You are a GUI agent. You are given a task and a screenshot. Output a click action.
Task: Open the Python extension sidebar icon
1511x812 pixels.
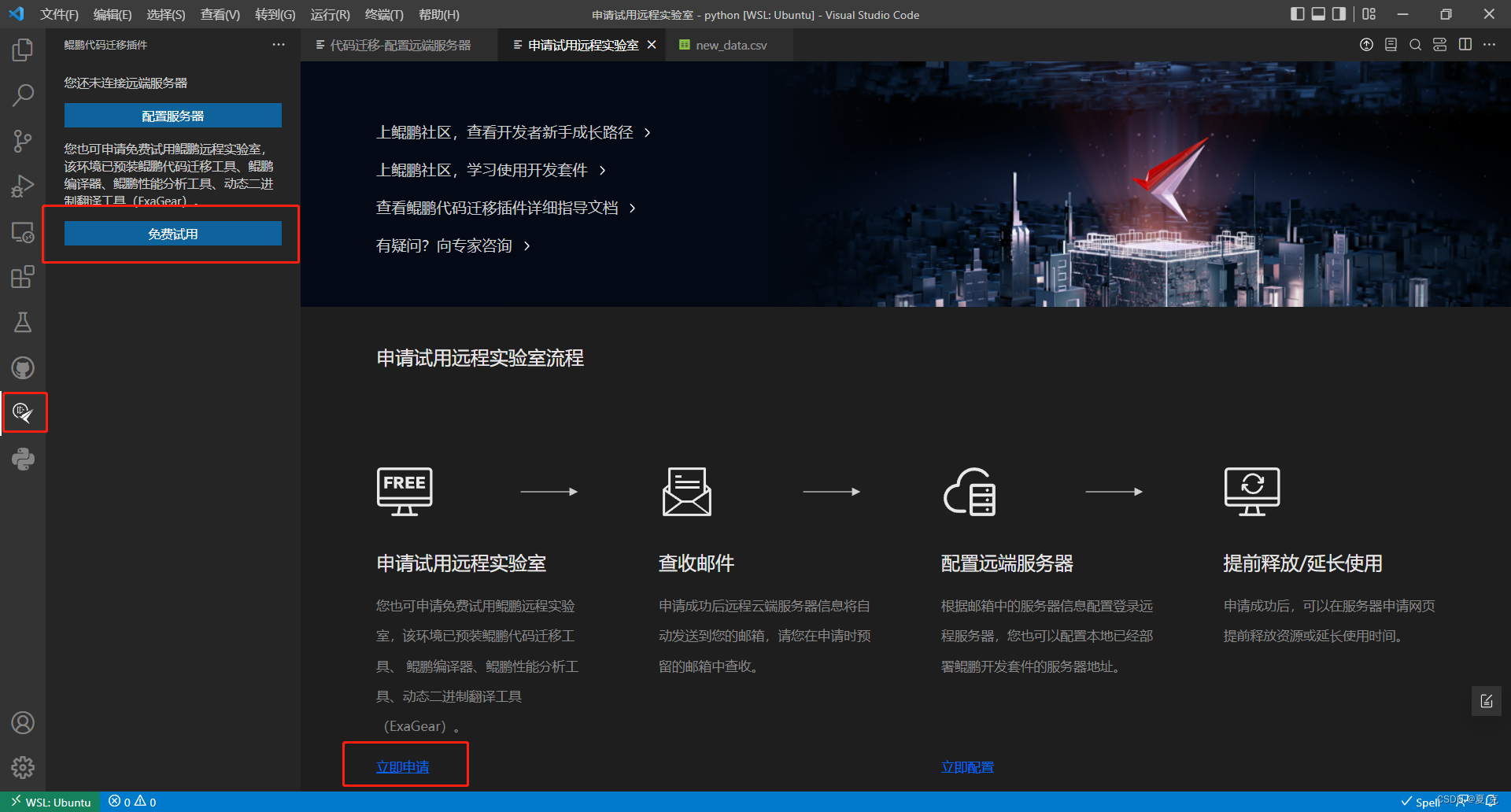pos(22,459)
